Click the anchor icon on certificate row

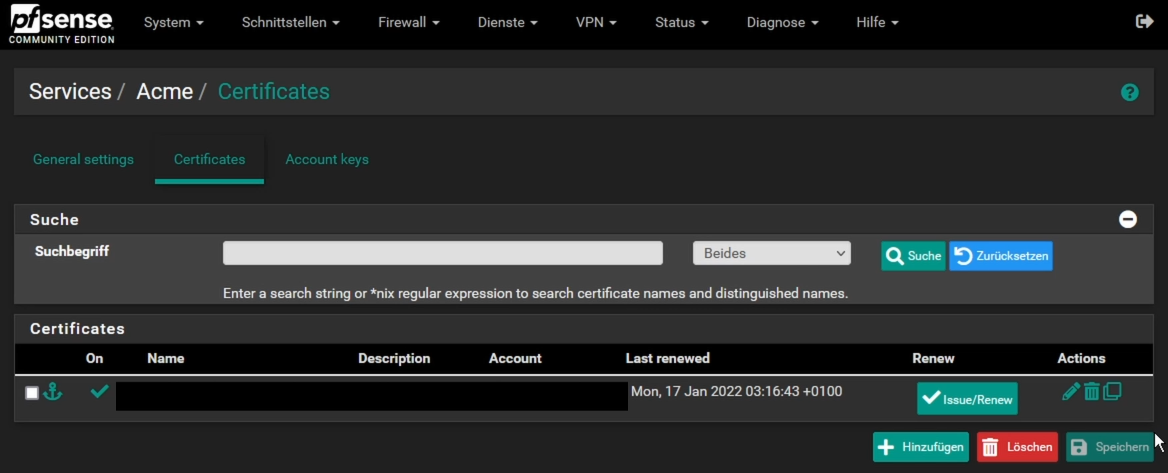[52, 391]
